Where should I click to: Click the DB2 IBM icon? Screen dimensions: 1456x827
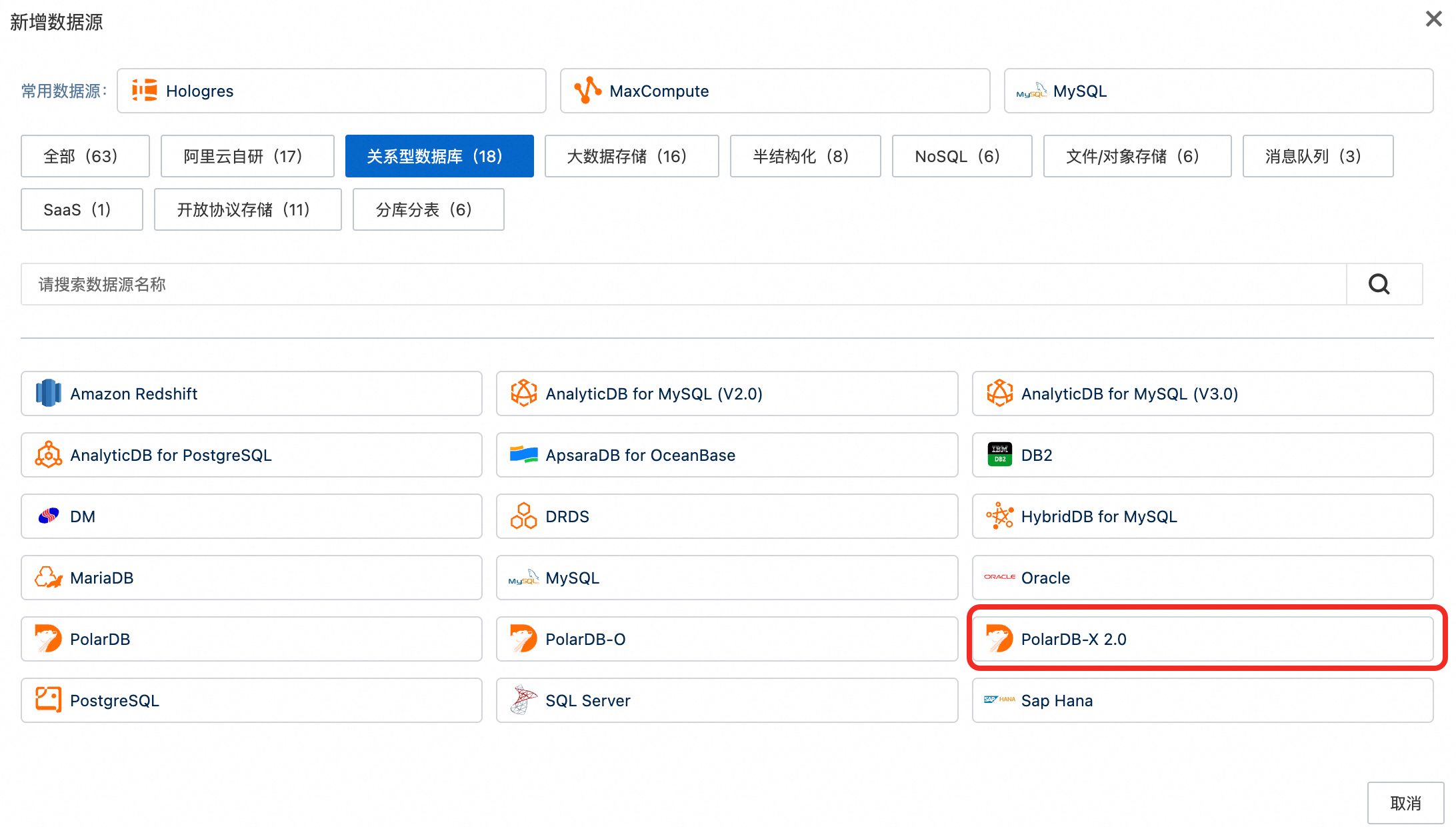[x=999, y=455]
